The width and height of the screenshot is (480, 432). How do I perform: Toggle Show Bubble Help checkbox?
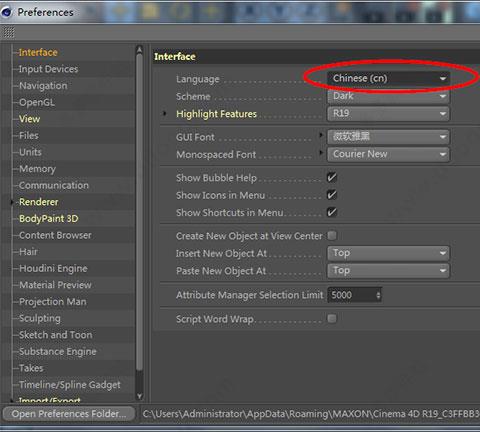click(x=332, y=177)
